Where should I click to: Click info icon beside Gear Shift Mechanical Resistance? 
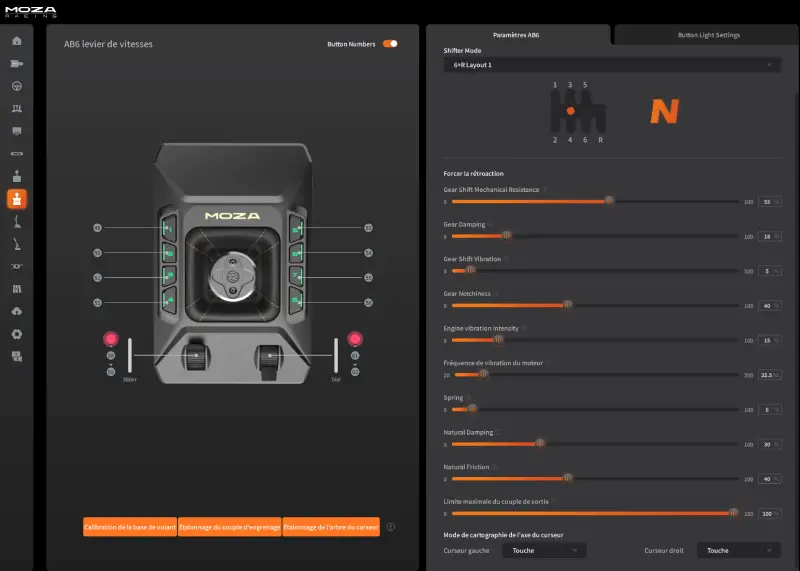545,190
